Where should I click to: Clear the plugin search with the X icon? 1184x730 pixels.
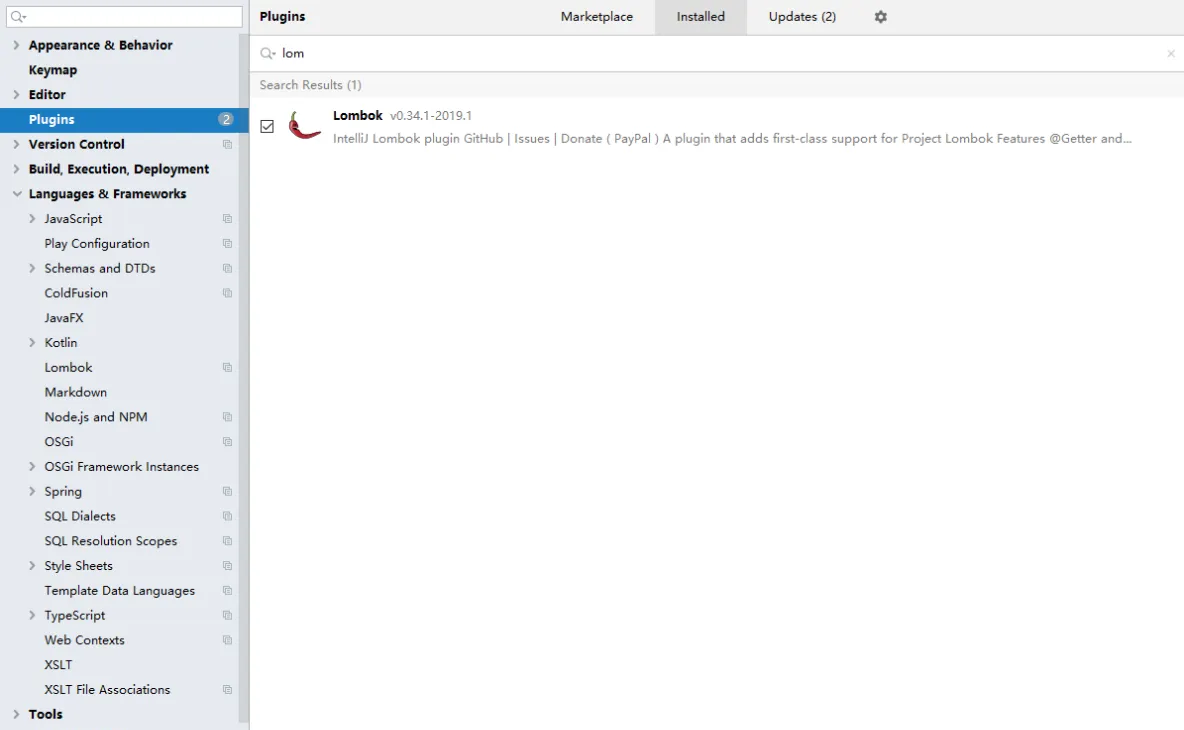pyautogui.click(x=1170, y=54)
